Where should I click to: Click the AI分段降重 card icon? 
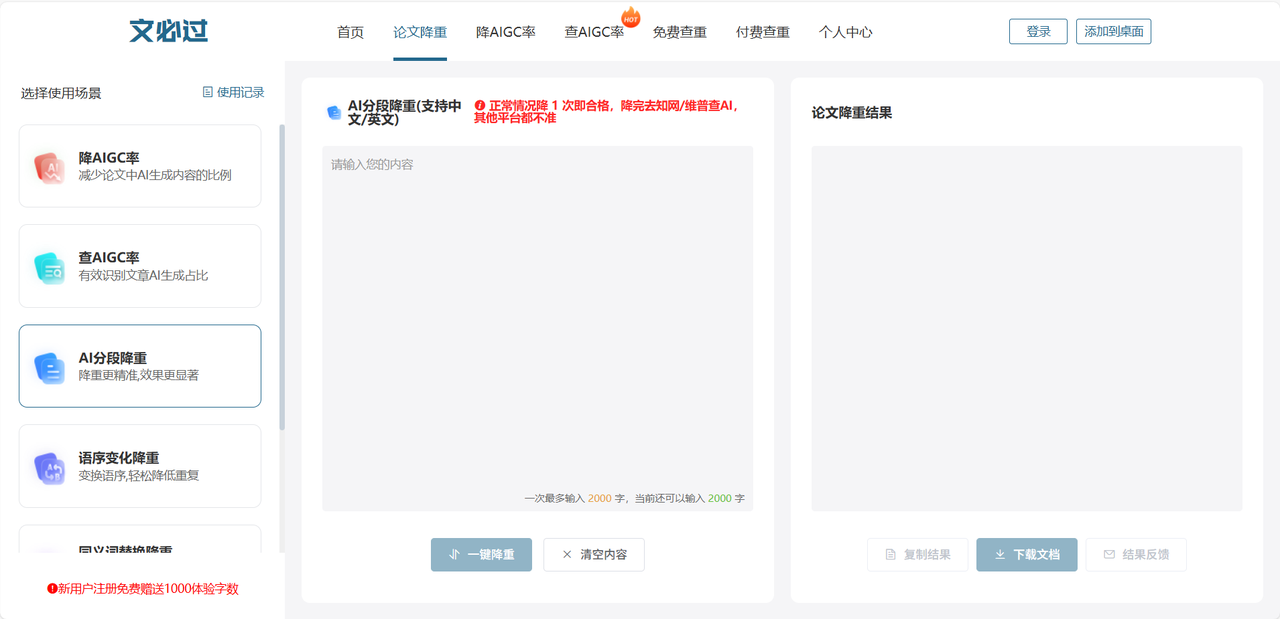pos(49,367)
